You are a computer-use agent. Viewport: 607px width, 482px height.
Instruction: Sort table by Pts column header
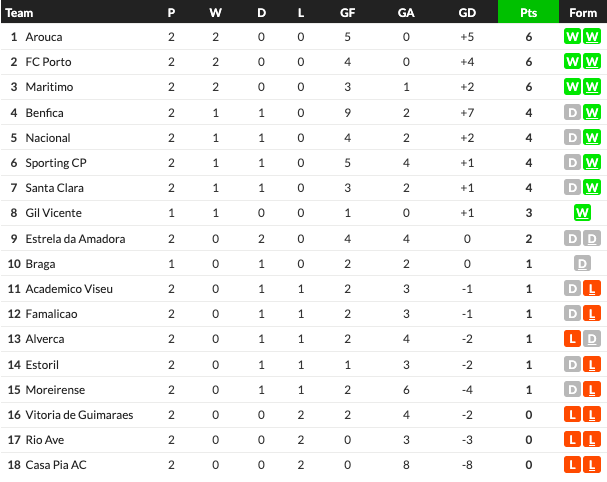(528, 12)
